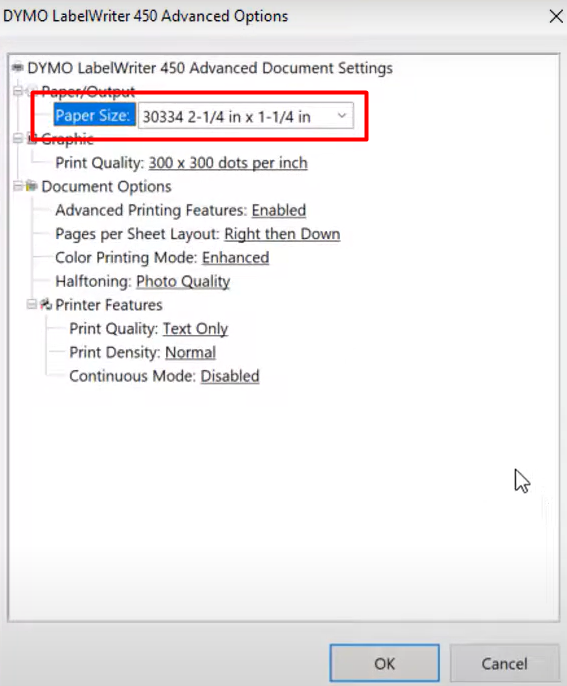Viewport: 567px width, 686px height.
Task: Collapse the Document Options node
Action: tap(18, 186)
